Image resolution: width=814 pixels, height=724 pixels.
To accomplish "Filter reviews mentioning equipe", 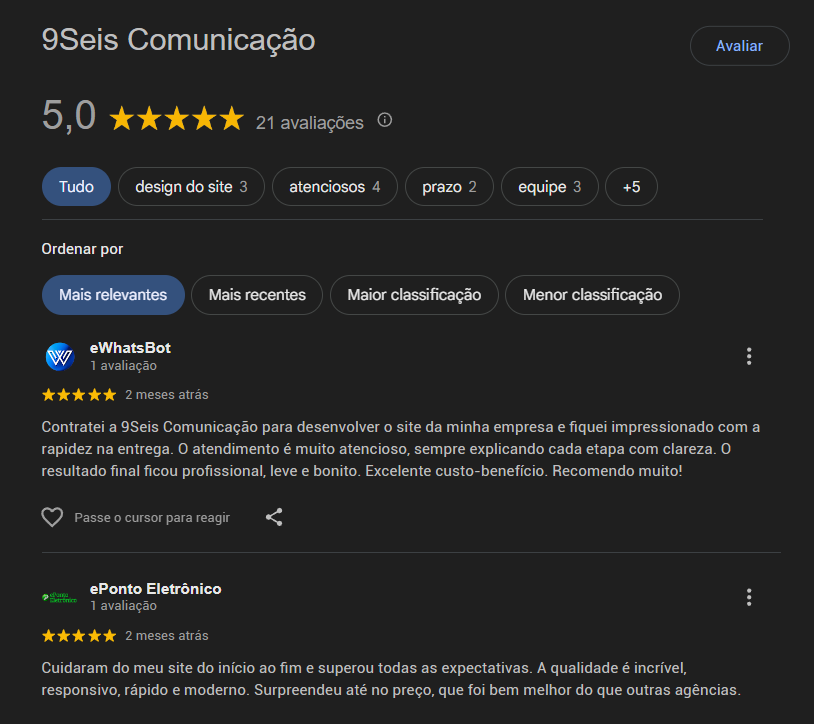I will 550,187.
